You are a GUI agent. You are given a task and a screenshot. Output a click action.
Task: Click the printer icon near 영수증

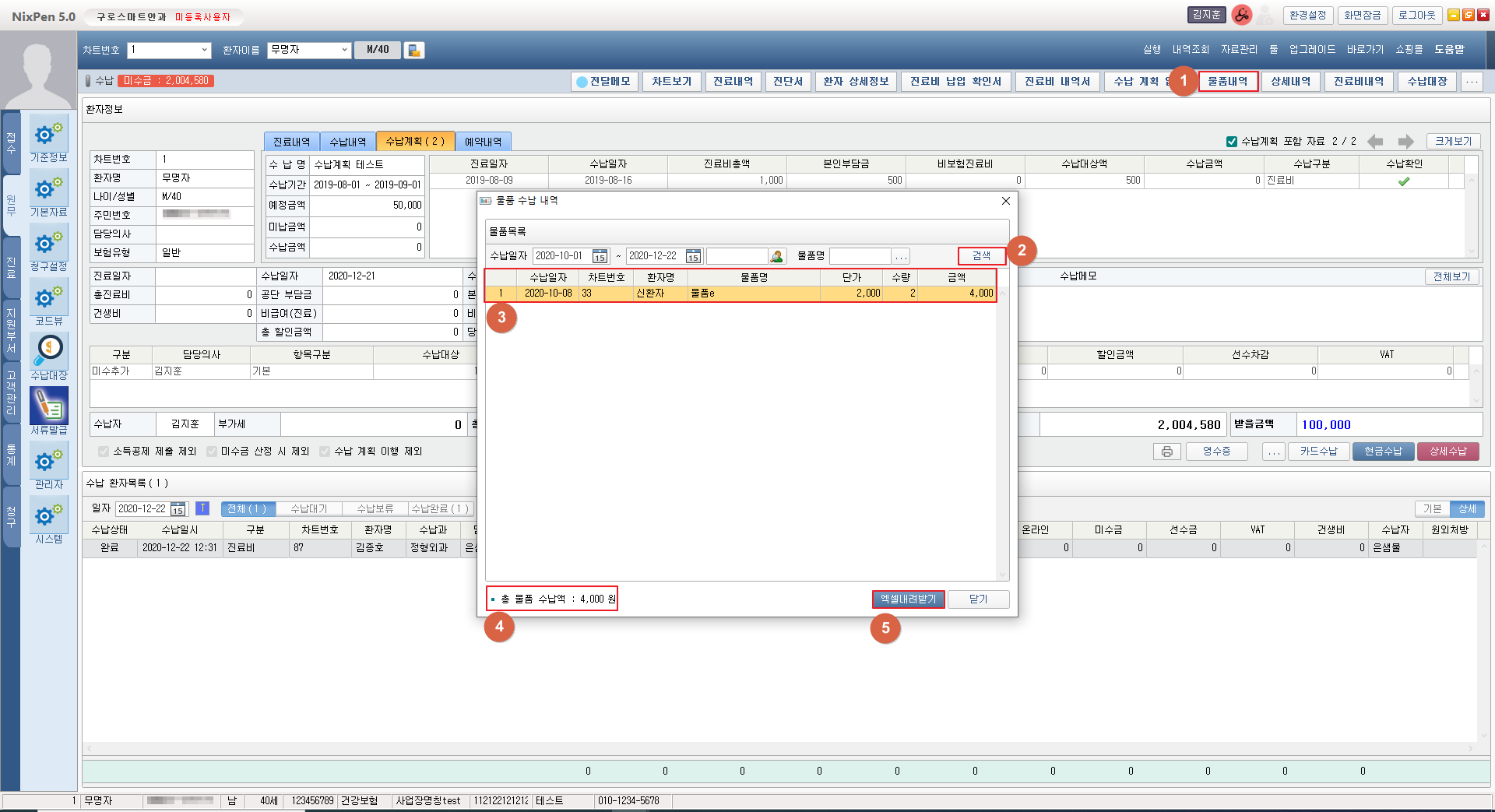coord(1166,452)
